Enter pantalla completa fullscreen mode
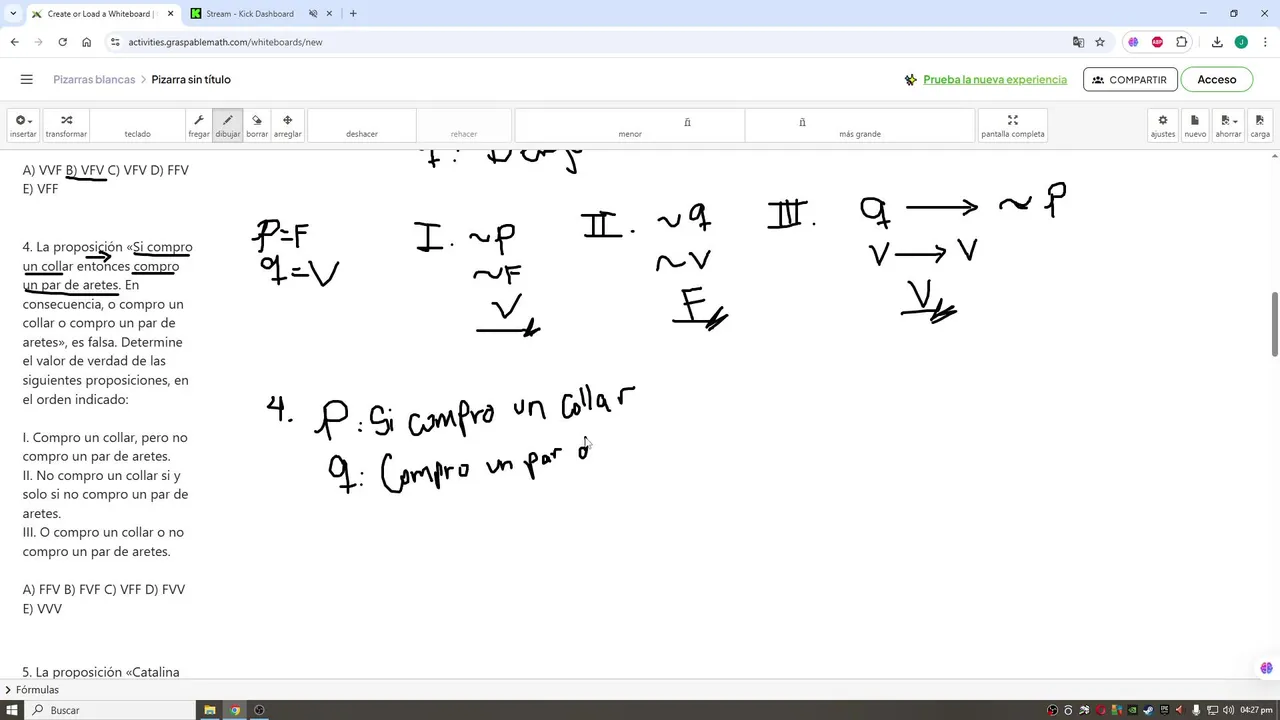1280x720 pixels. point(1012,126)
